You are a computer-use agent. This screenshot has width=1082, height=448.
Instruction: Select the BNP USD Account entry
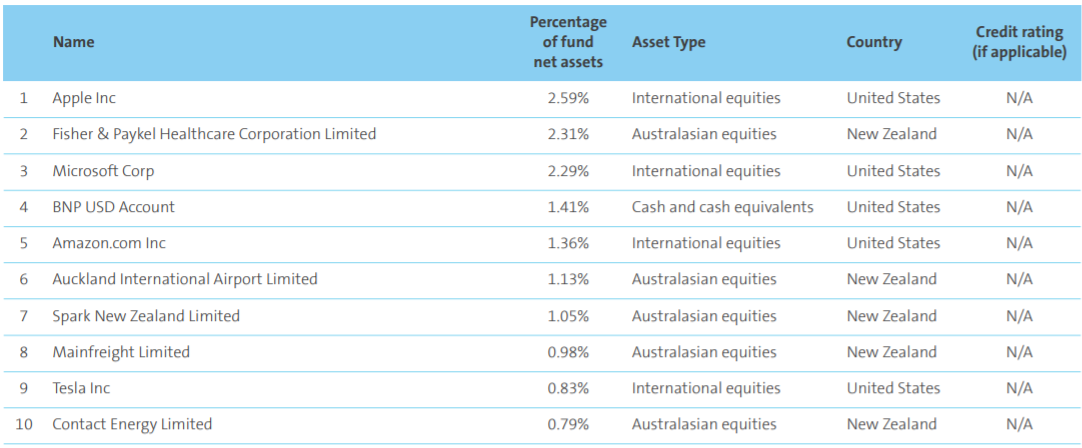pos(113,207)
